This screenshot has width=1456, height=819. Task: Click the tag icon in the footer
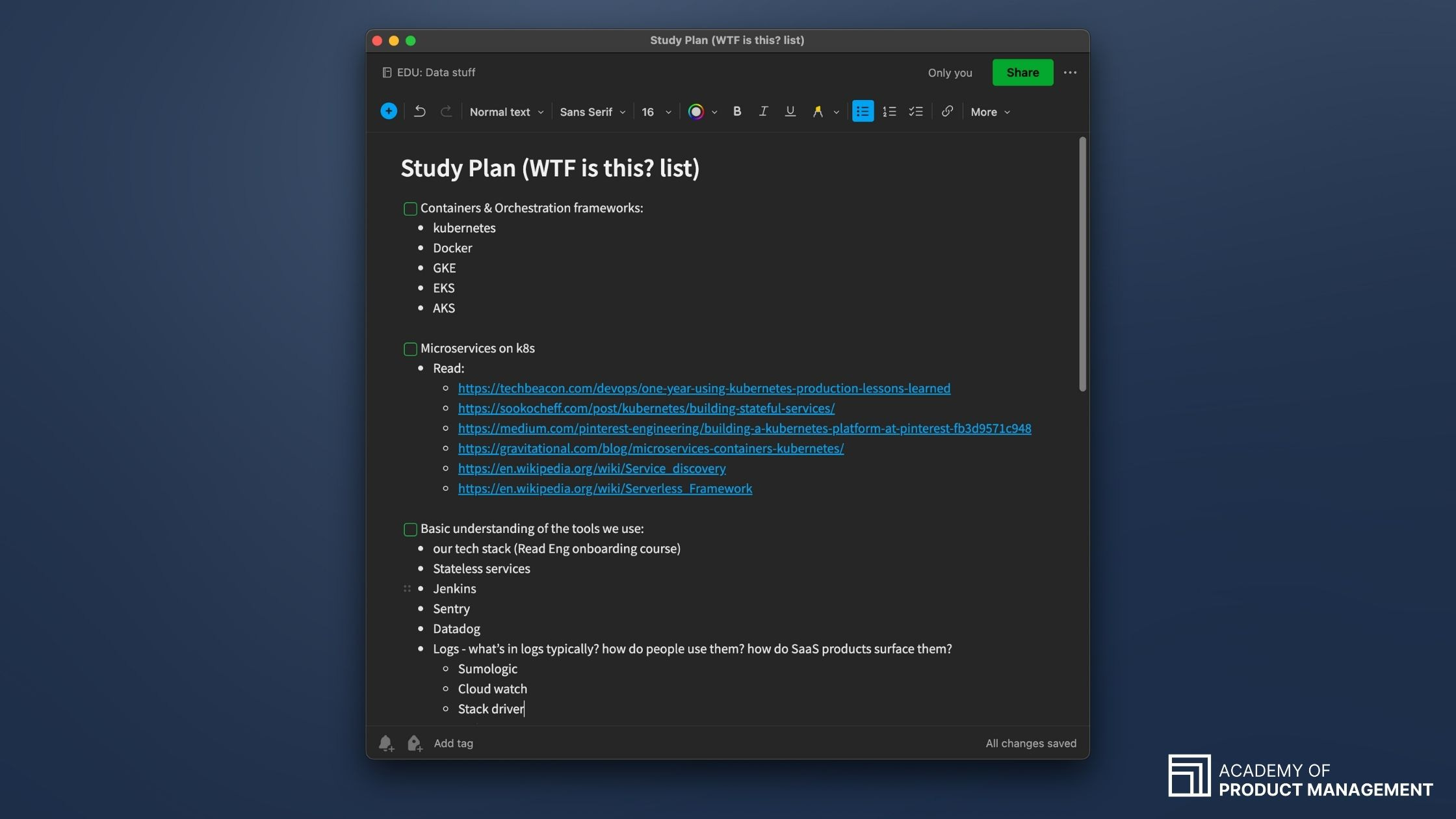coord(415,743)
